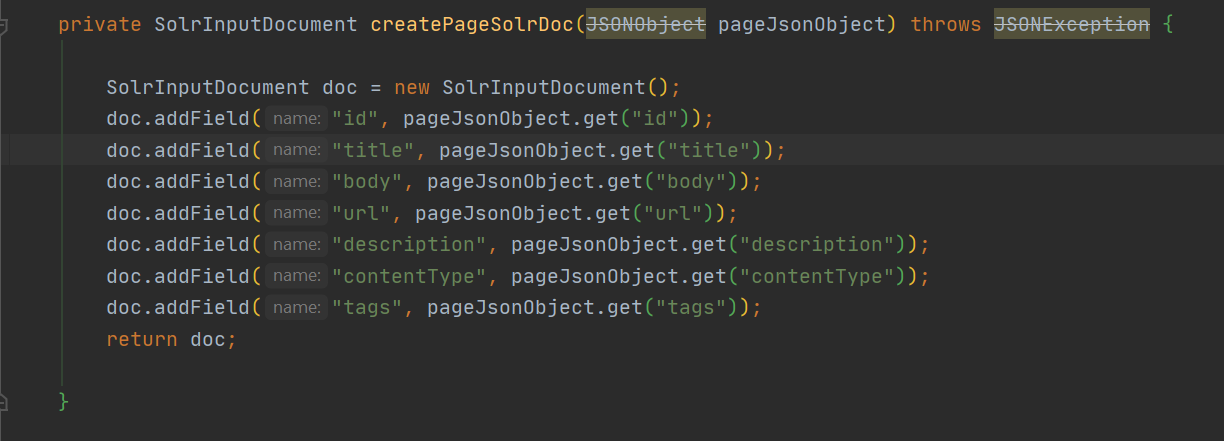Viewport: 1224px width, 441px height.
Task: Click name: hint on the "body" line
Action: click(x=297, y=182)
